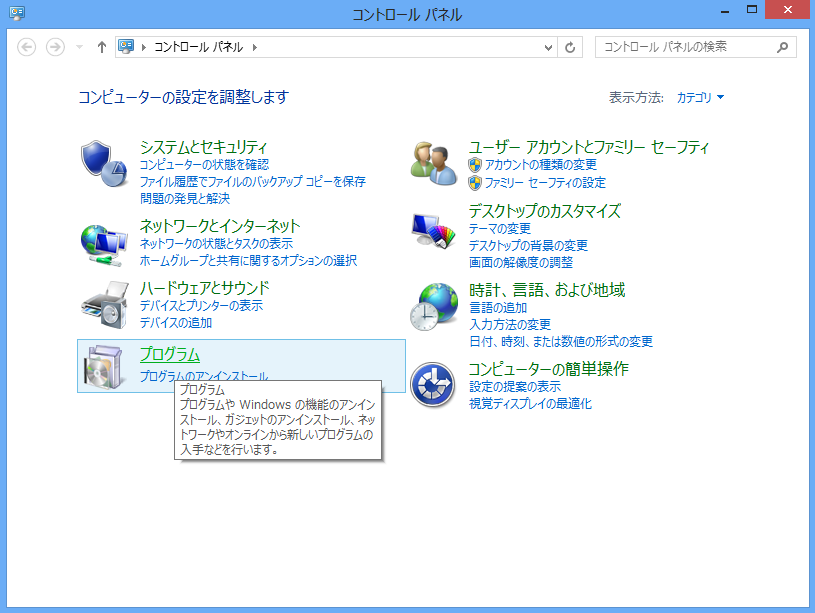Image resolution: width=815 pixels, height=613 pixels.
Task: Click the shield icon next to ファミリー セーフティの設定
Action: [475, 182]
